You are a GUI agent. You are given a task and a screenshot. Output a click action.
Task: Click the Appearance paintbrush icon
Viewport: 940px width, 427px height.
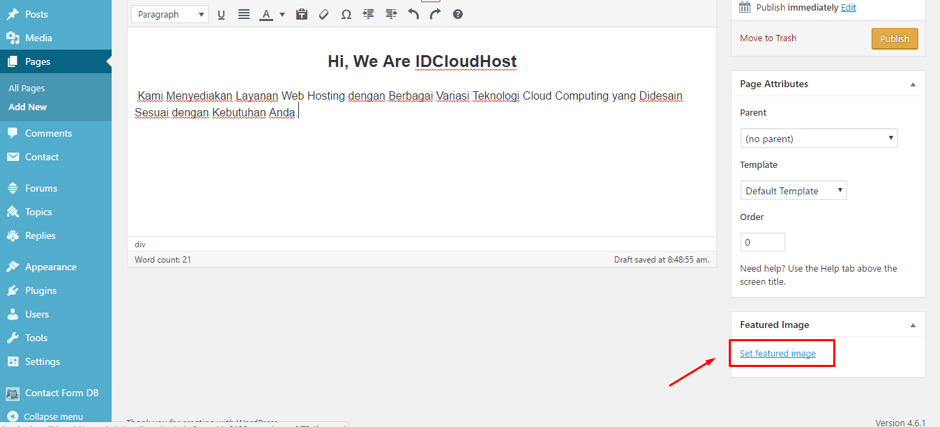(x=13, y=267)
